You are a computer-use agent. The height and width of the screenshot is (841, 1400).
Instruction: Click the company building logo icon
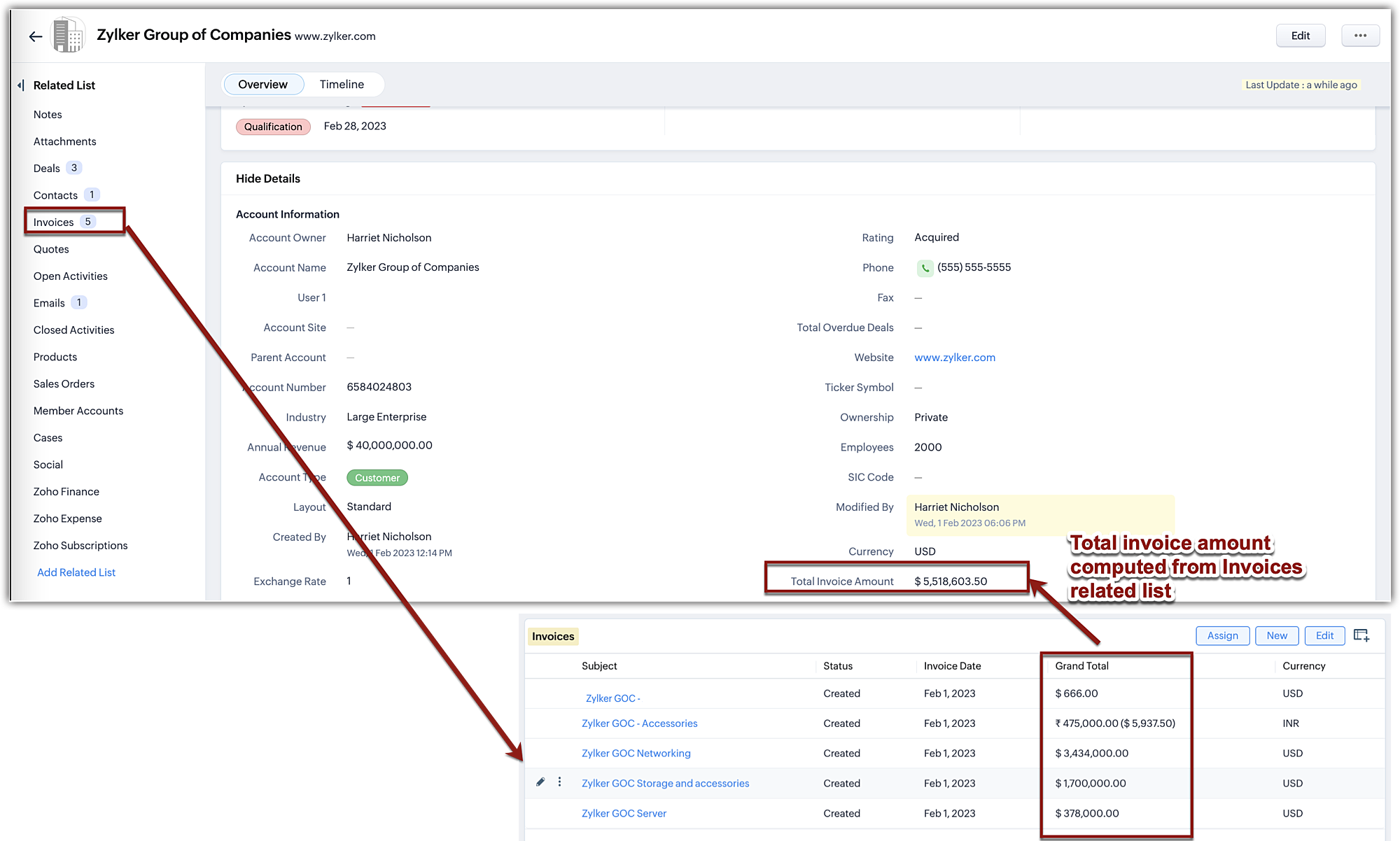tap(69, 36)
